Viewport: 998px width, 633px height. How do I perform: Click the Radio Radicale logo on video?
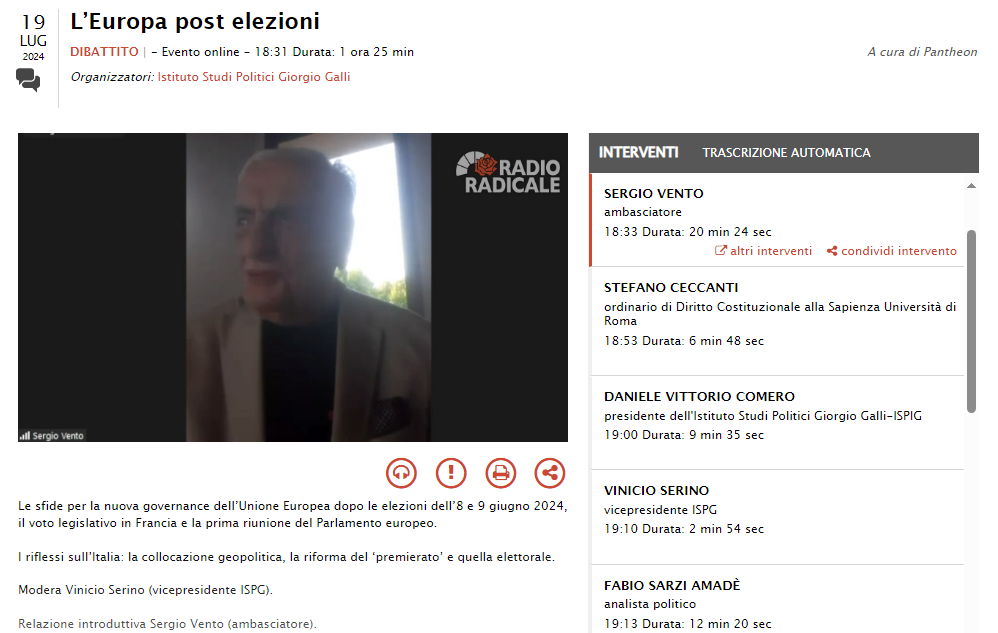(x=509, y=172)
